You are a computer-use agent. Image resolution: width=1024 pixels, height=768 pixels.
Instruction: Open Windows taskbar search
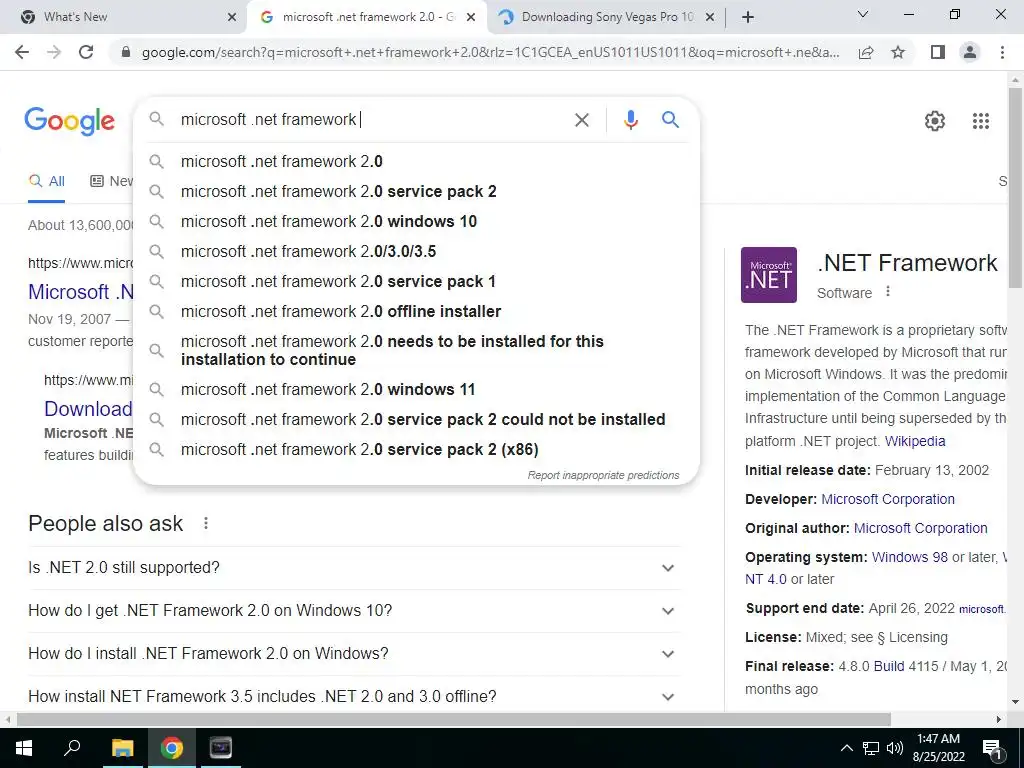[72, 748]
